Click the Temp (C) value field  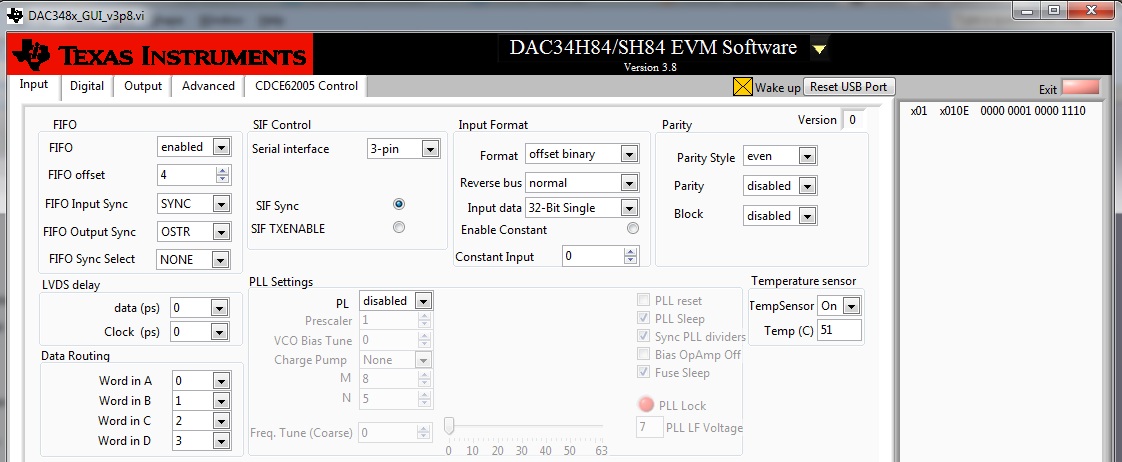click(838, 330)
